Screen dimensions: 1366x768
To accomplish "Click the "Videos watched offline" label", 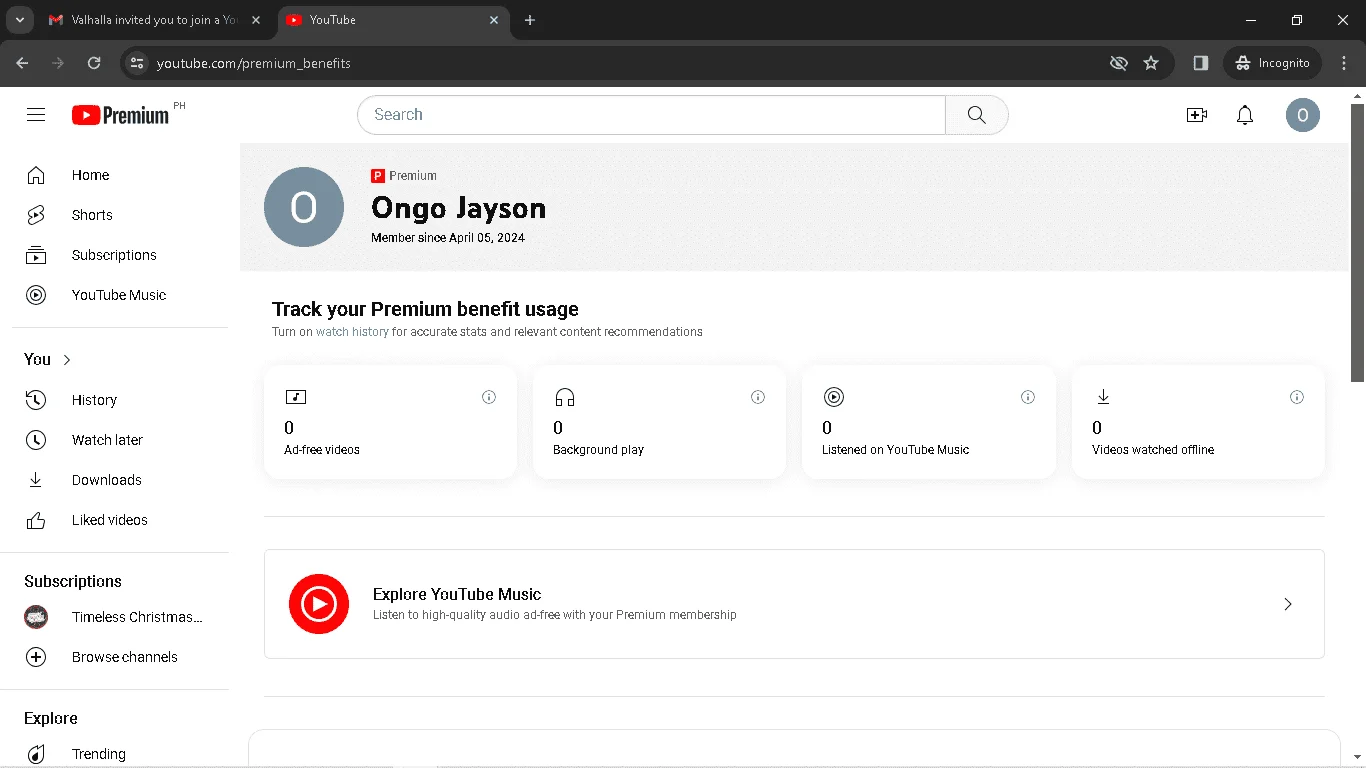I will tap(1153, 450).
